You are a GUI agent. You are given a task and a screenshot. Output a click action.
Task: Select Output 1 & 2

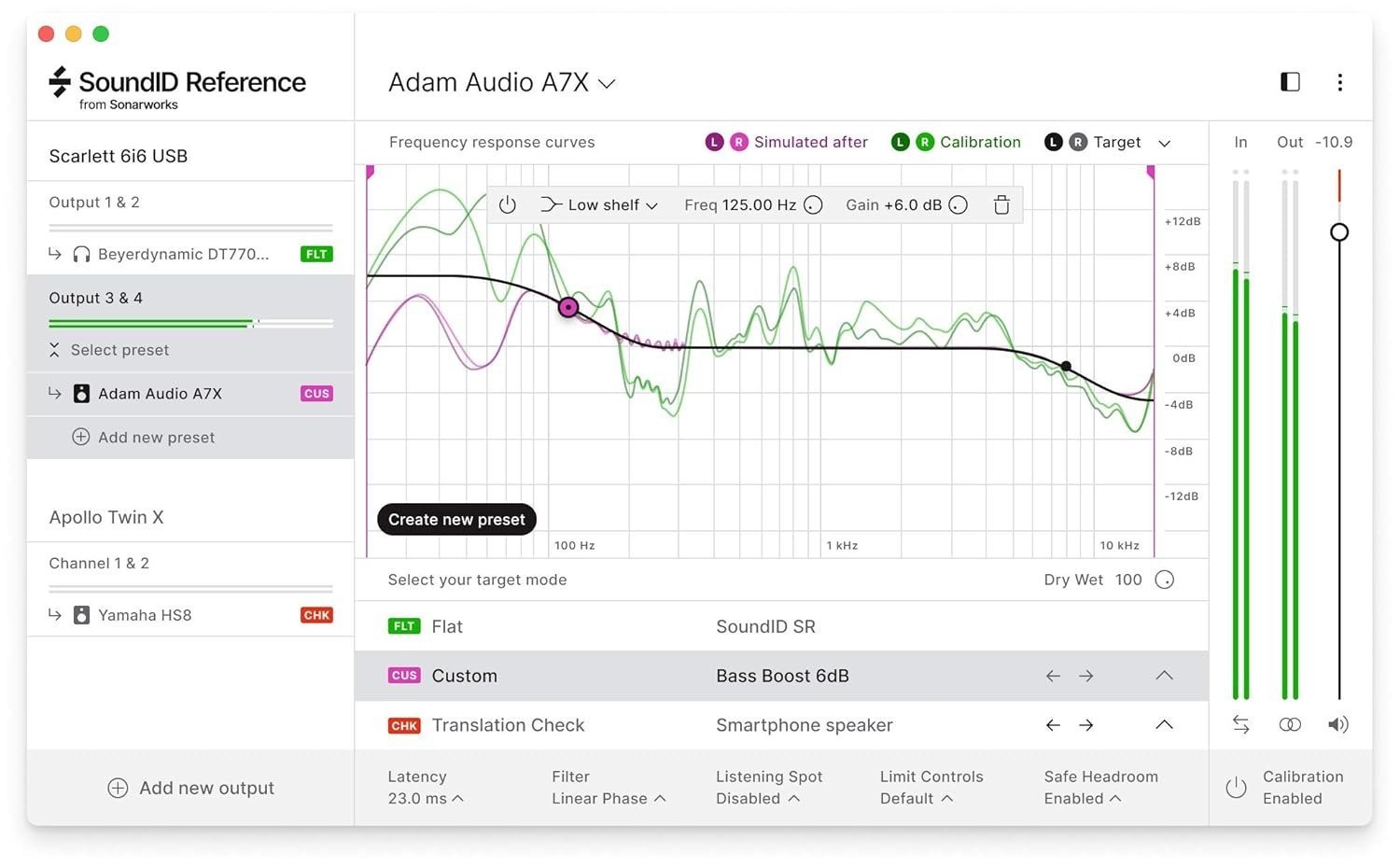tap(94, 203)
